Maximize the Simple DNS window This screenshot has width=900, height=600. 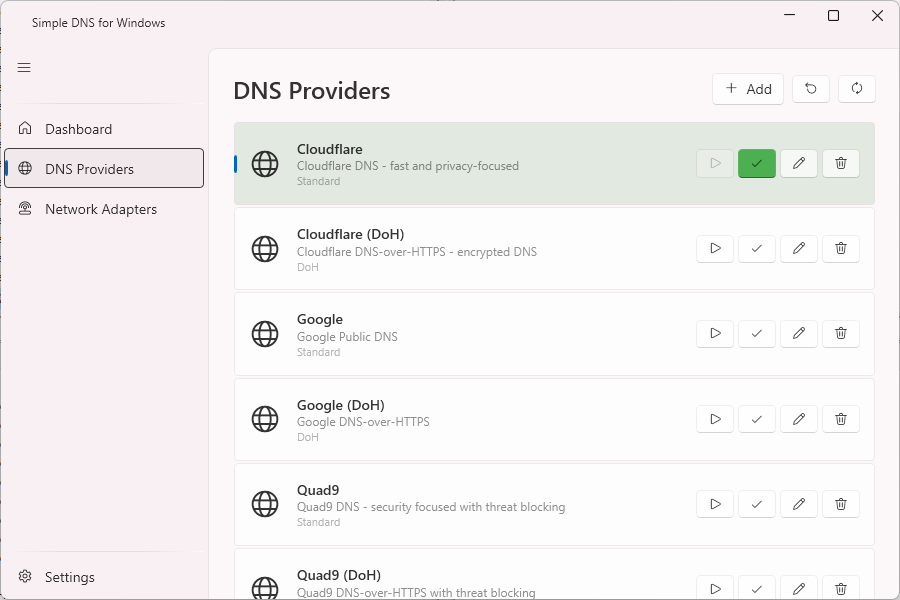[x=833, y=16]
